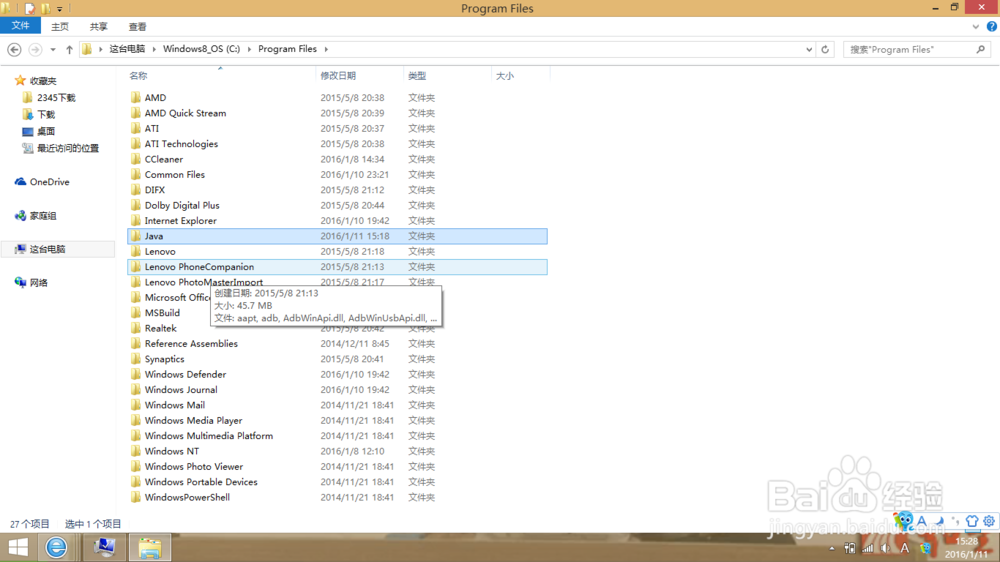This screenshot has height=562, width=1000.
Task: Expand breadcrumb arrow after Program Files
Action: [326, 49]
